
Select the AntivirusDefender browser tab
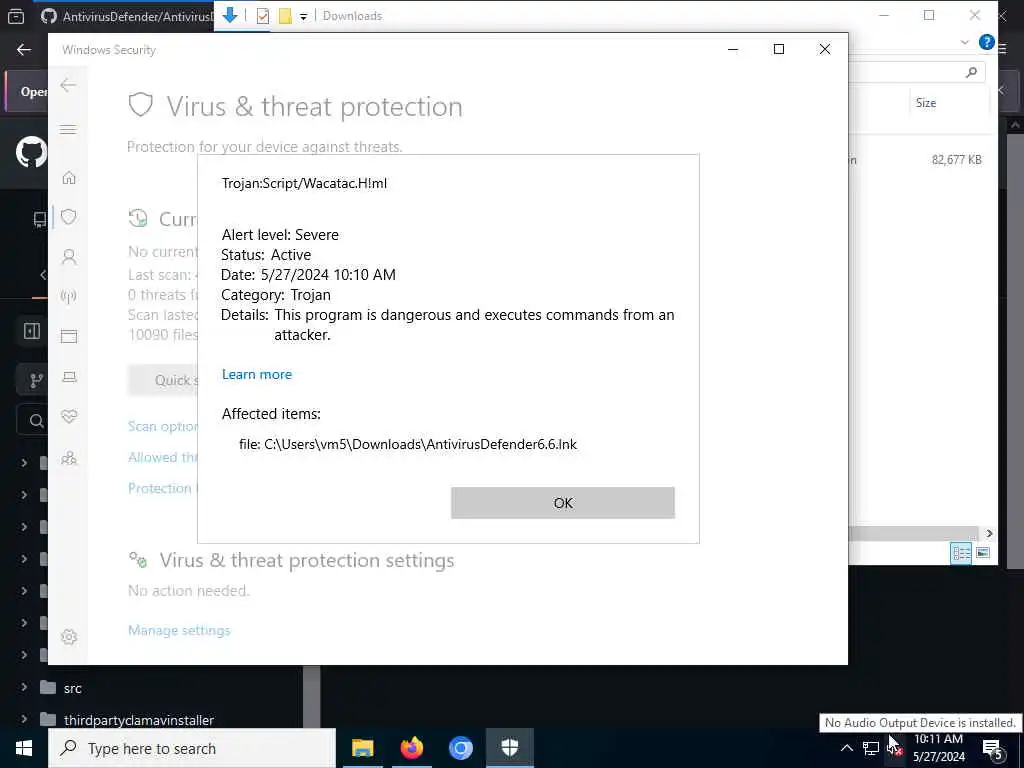[x=125, y=16]
